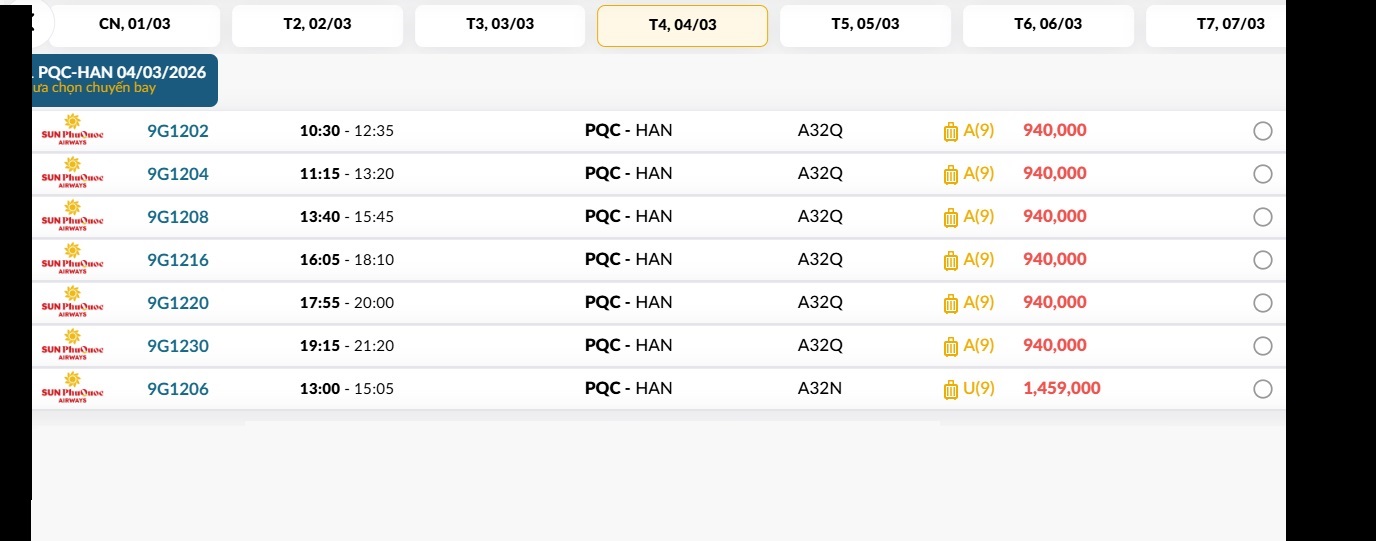This screenshot has height=541, width=1376.
Task: Click Sun PhuQuoc Airways logo on 9G1204 row
Action: [x=72, y=174]
